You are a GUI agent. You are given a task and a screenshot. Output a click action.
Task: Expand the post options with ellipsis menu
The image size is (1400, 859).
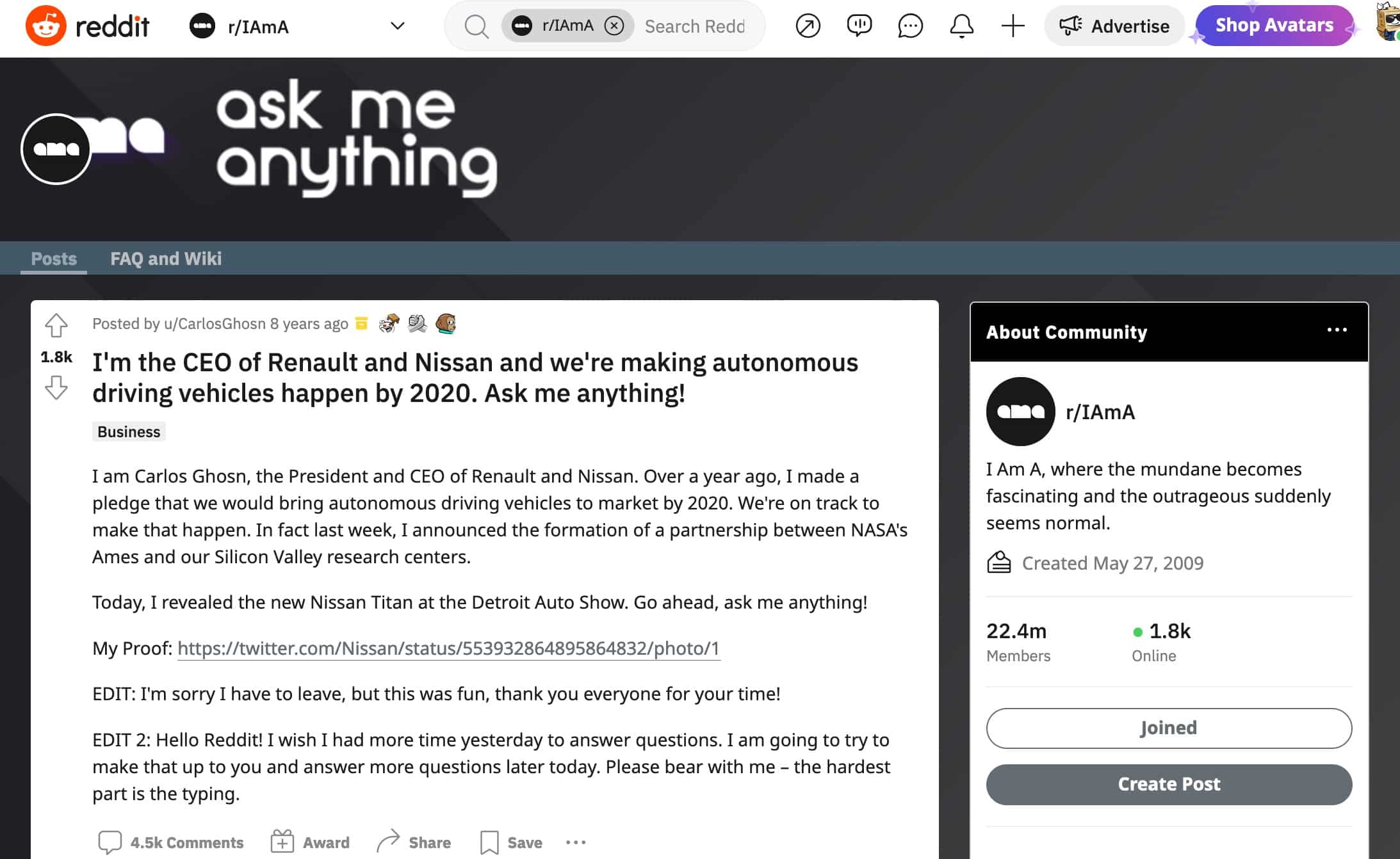(580, 842)
